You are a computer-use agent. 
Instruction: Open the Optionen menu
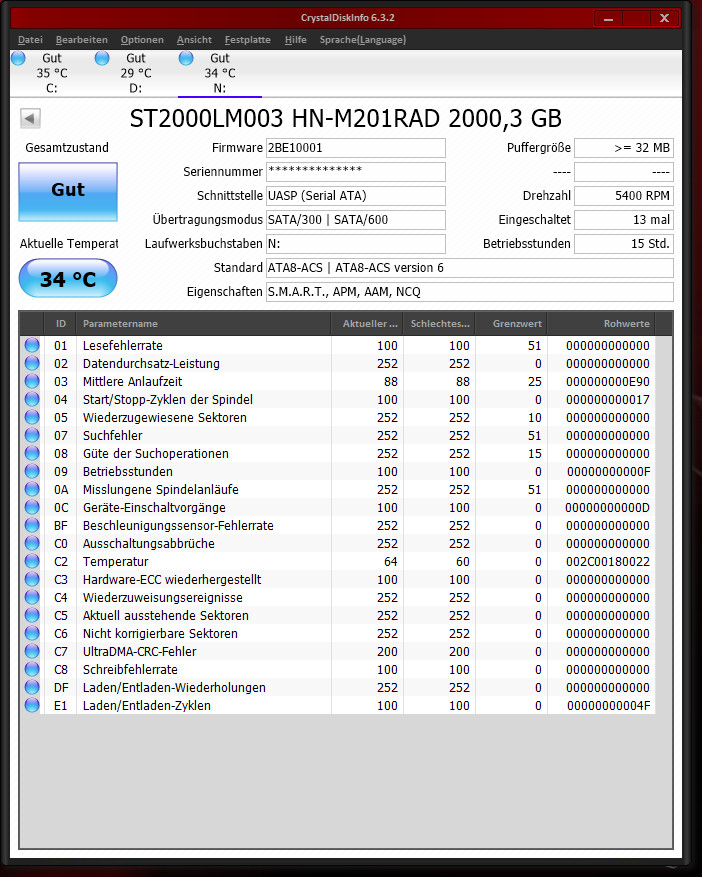(x=142, y=40)
